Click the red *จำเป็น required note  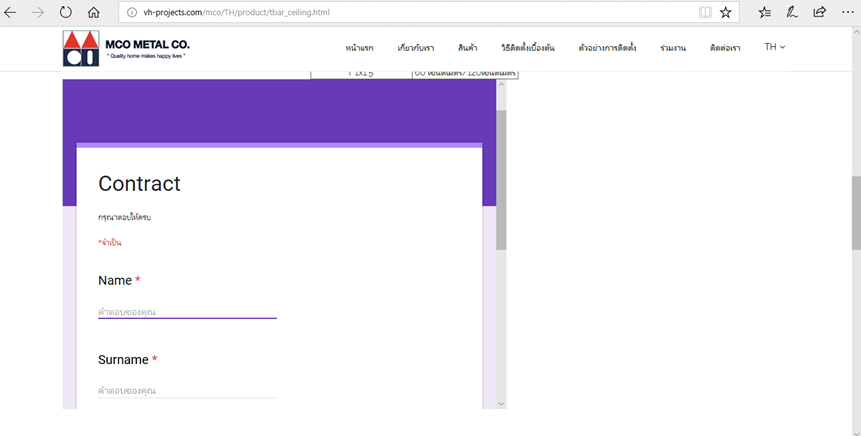click(x=110, y=242)
